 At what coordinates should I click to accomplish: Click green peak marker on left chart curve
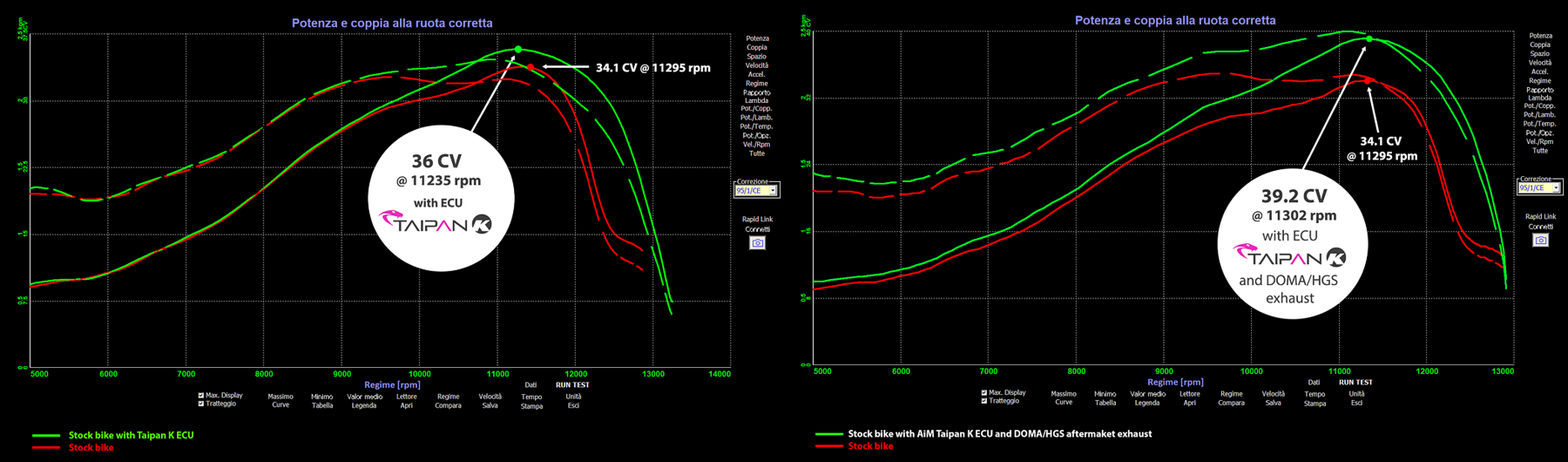tap(518, 50)
